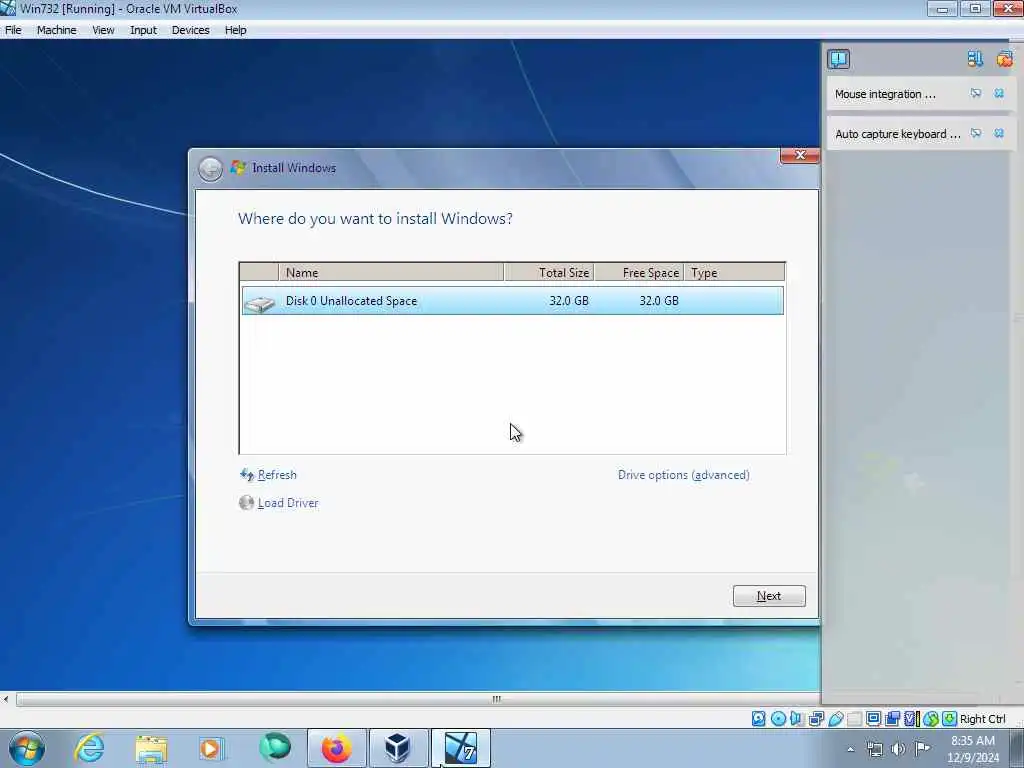The image size is (1024, 768).
Task: Dismiss the Auto capture keyboard notification
Action: pyautogui.click(x=999, y=133)
